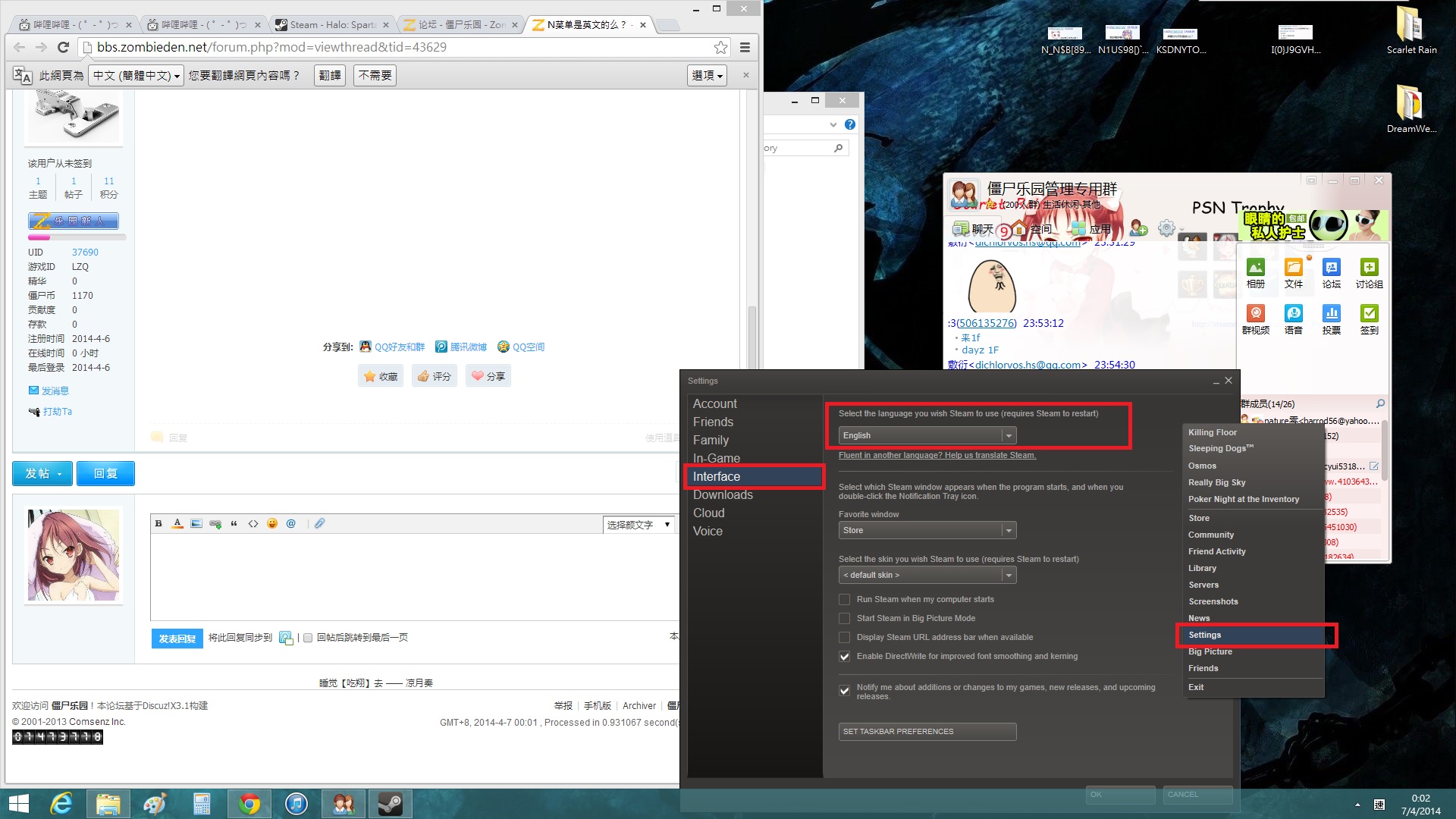The height and width of the screenshot is (819, 1456).
Task: Open Steam from the Windows taskbar
Action: pos(391,804)
